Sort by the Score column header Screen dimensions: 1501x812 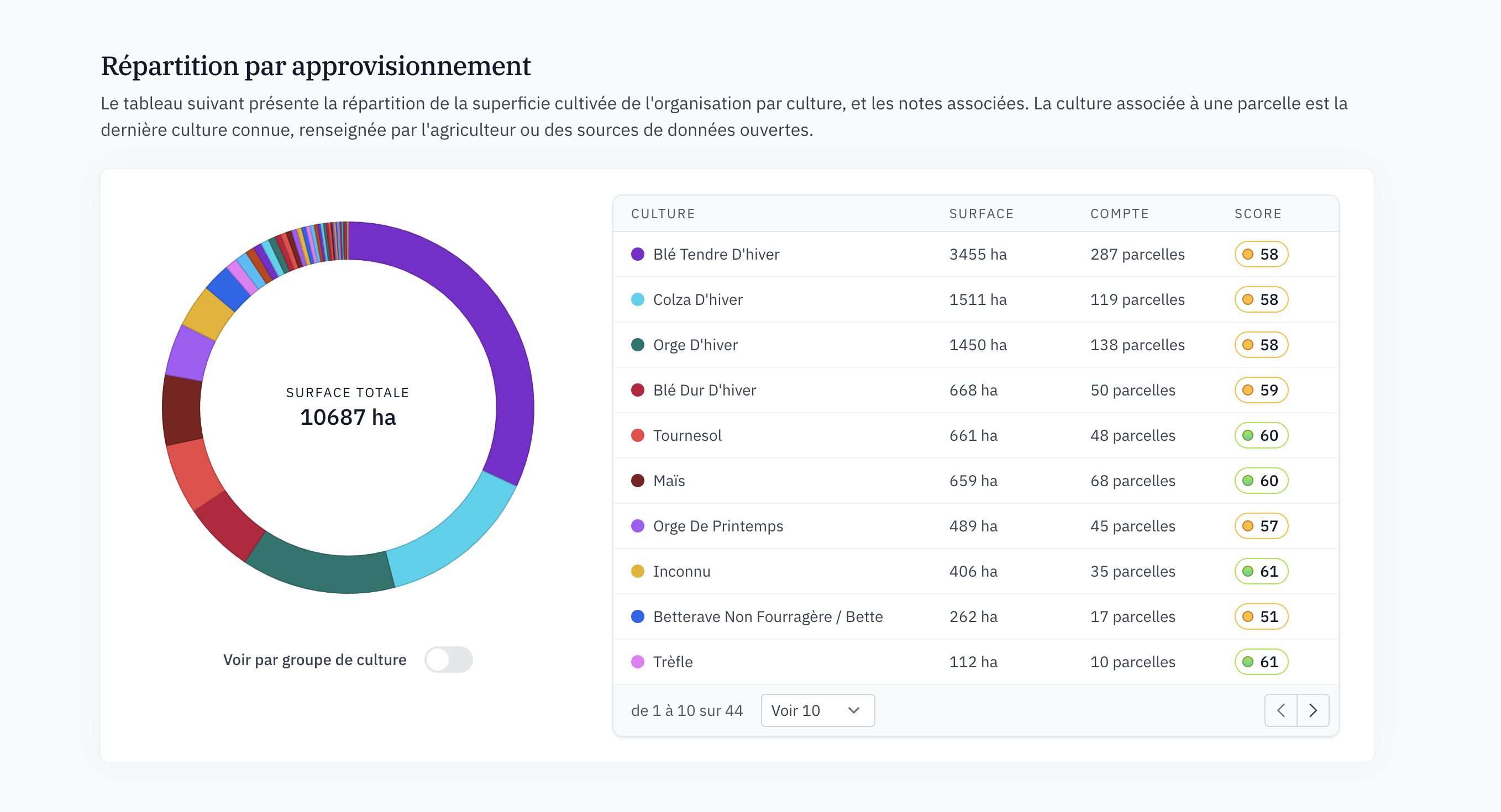[x=1257, y=214]
